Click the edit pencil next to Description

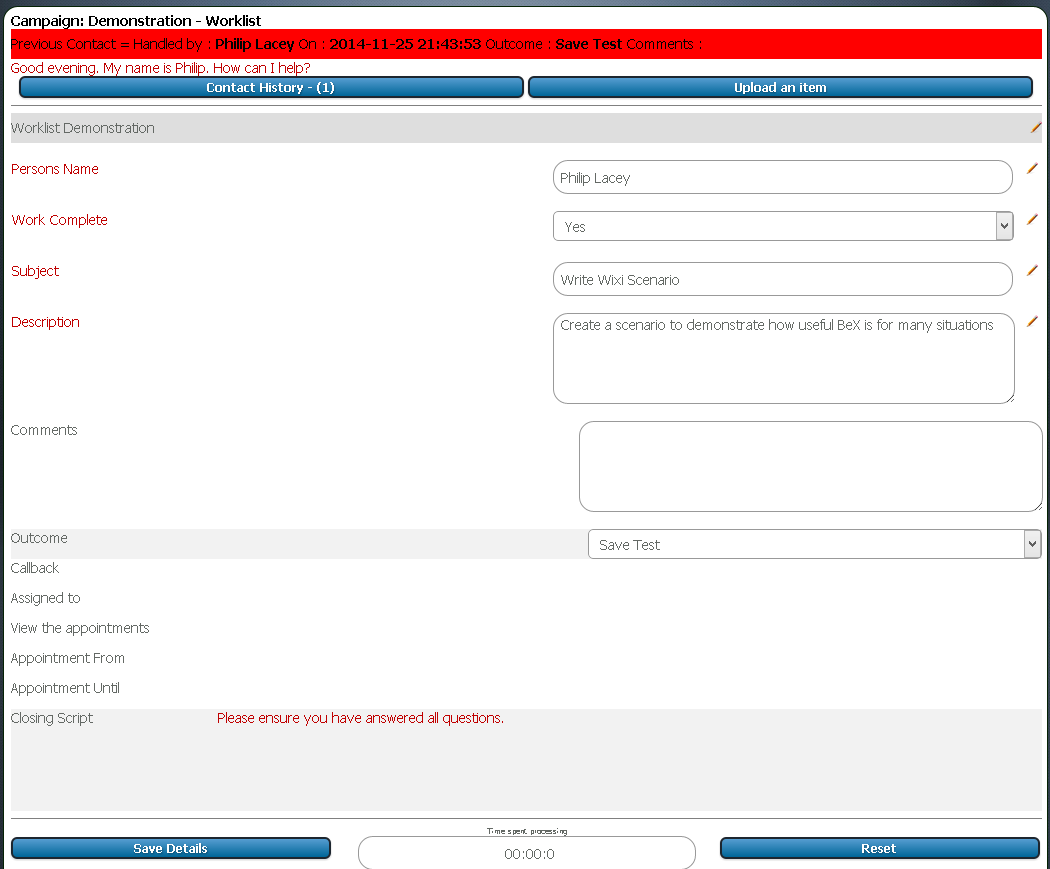pyautogui.click(x=1032, y=321)
